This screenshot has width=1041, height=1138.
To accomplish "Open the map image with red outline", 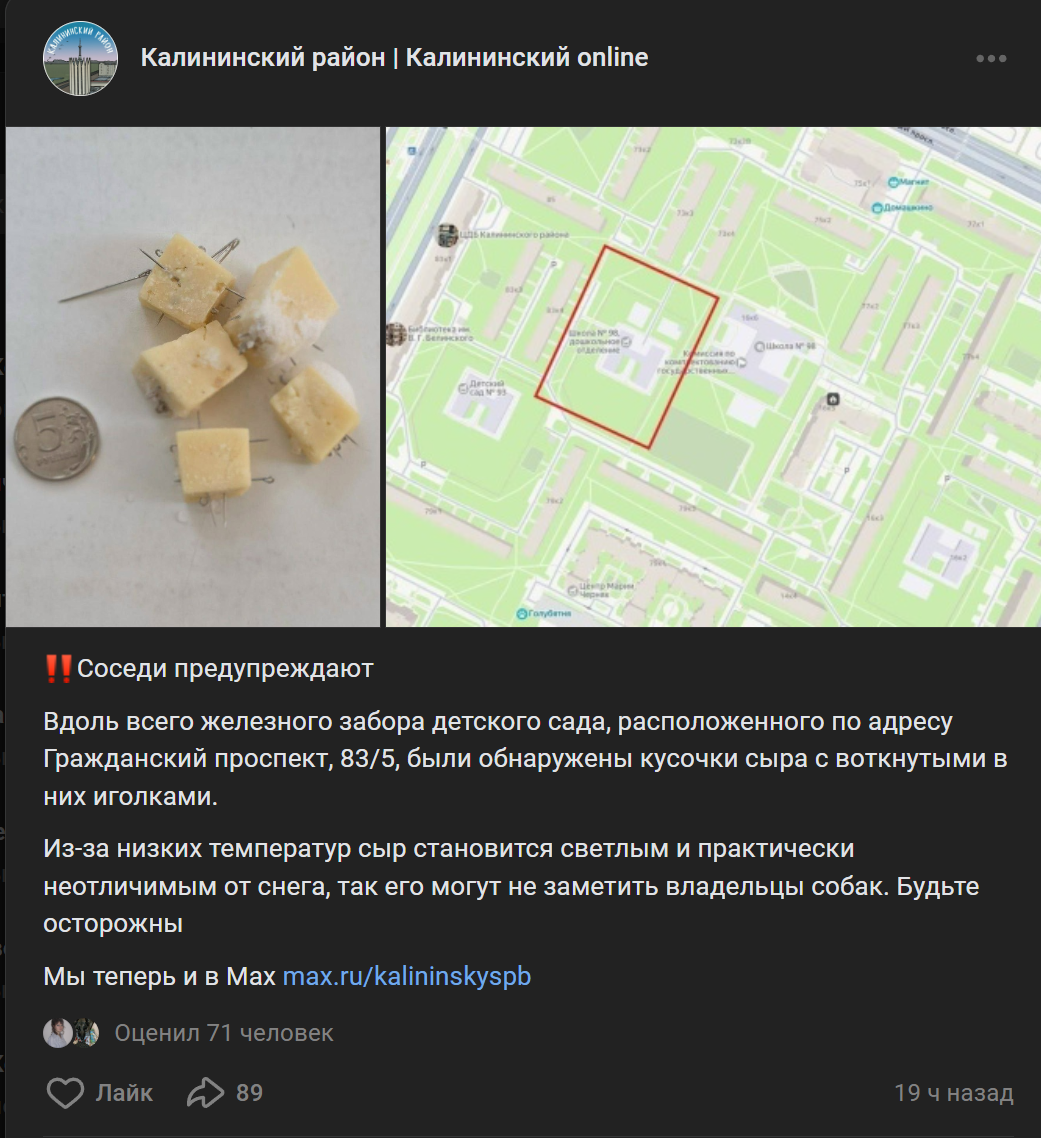I will click(x=713, y=377).
